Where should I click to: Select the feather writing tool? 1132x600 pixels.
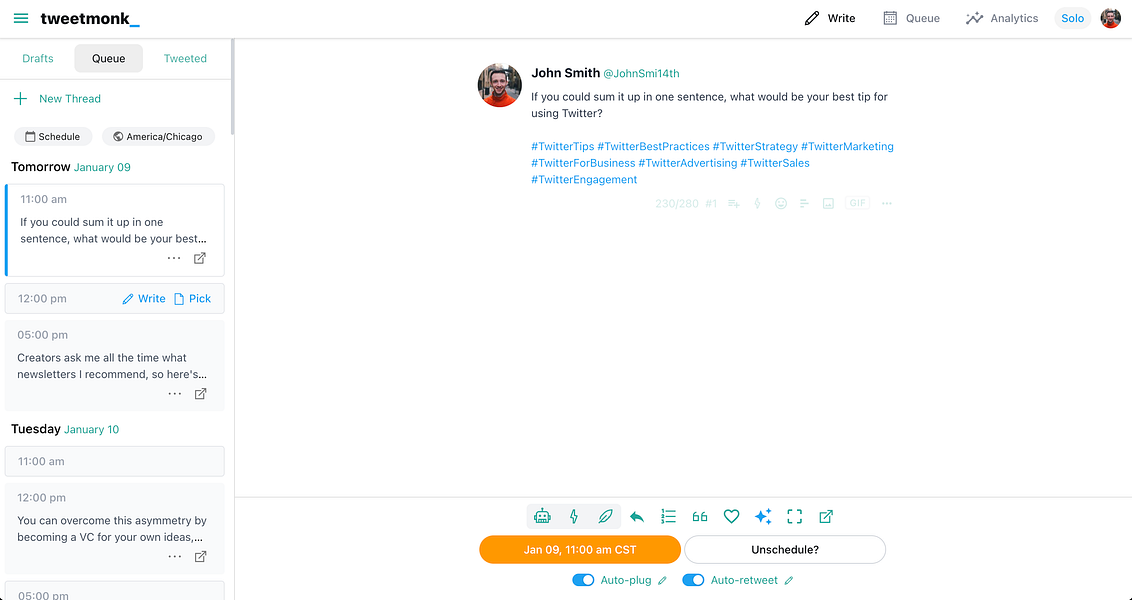coord(605,516)
